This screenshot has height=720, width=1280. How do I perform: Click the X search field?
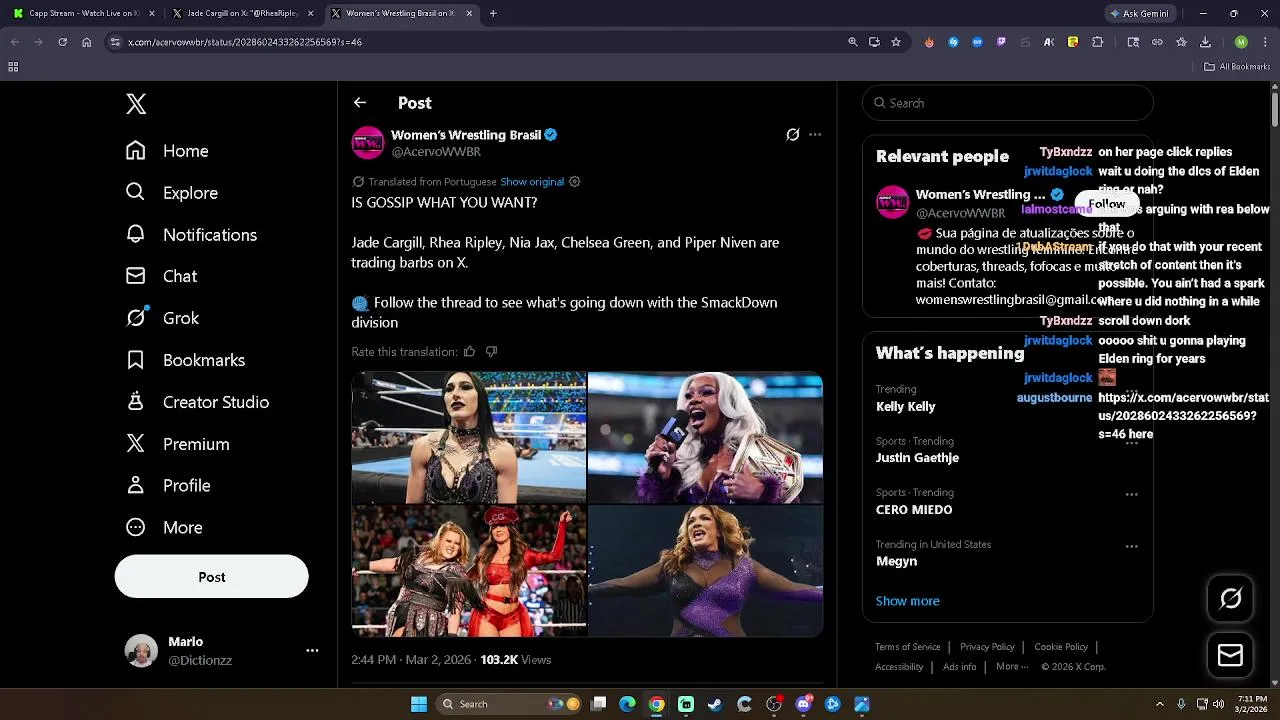1008,103
